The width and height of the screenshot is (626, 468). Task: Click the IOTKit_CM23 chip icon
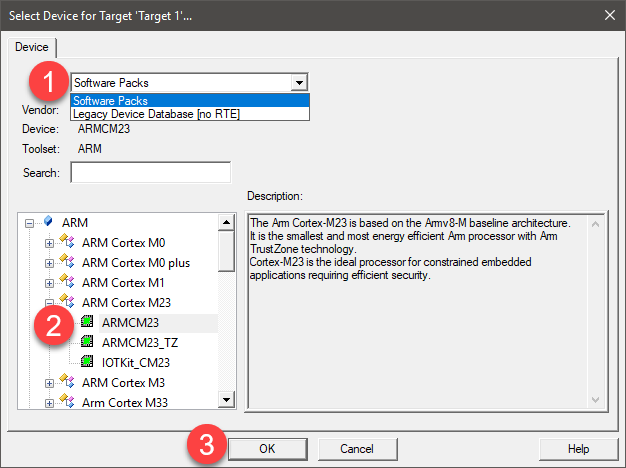tap(87, 361)
